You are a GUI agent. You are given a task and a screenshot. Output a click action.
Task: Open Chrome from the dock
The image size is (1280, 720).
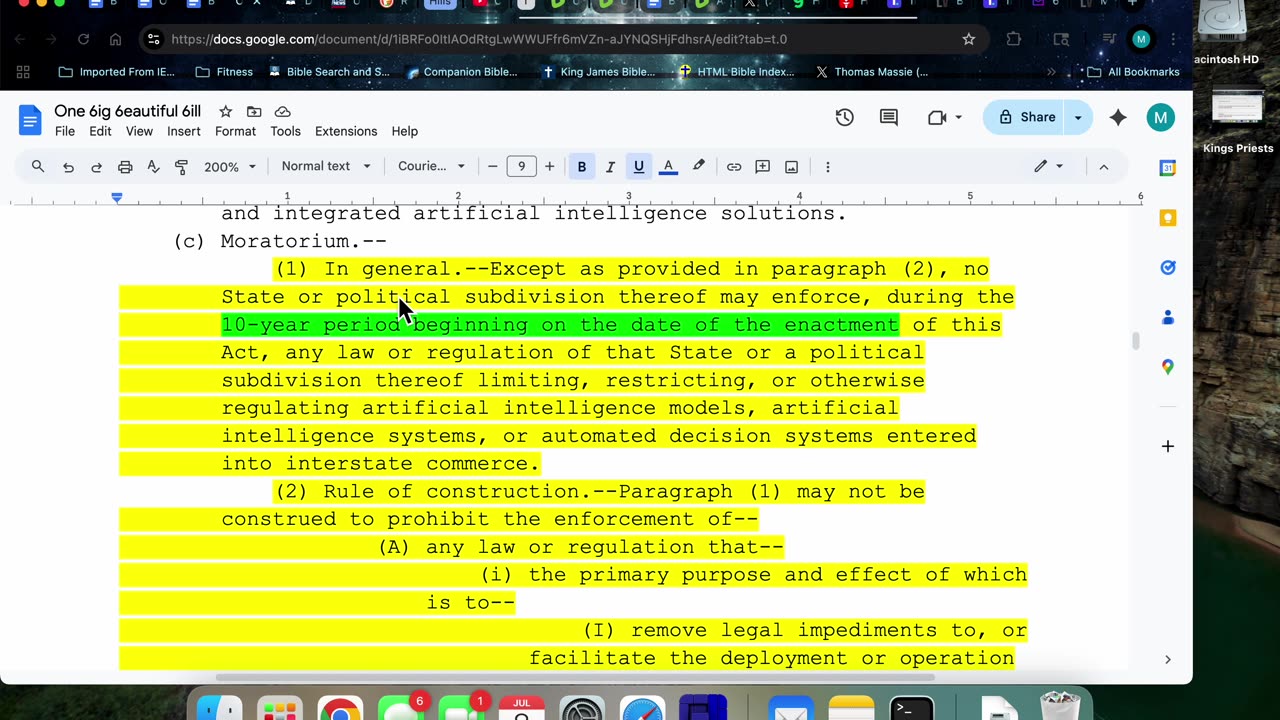[x=340, y=712]
